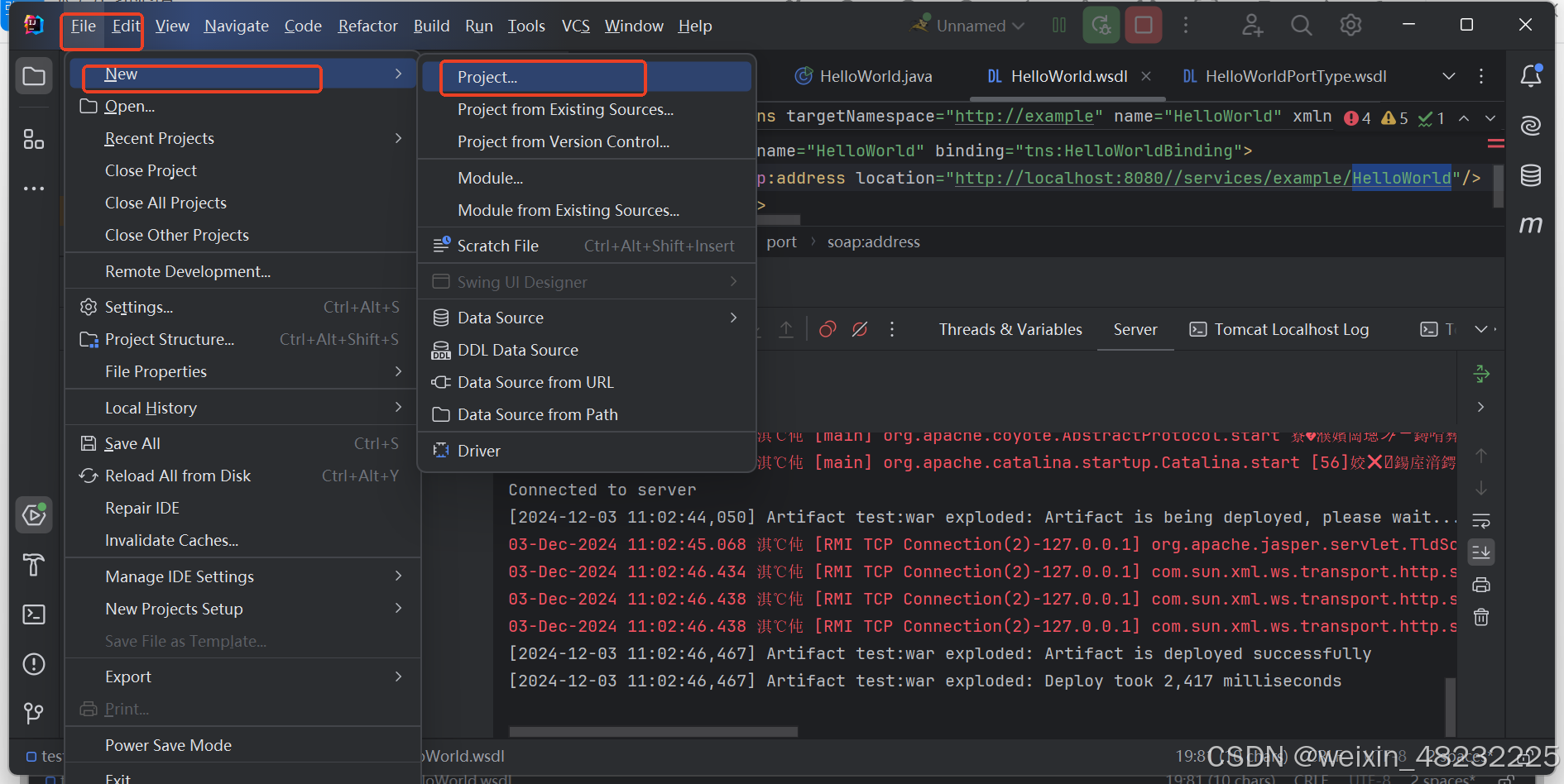Image resolution: width=1564 pixels, height=784 pixels.
Task: Click Reload All from Disk
Action: pyautogui.click(x=242, y=476)
